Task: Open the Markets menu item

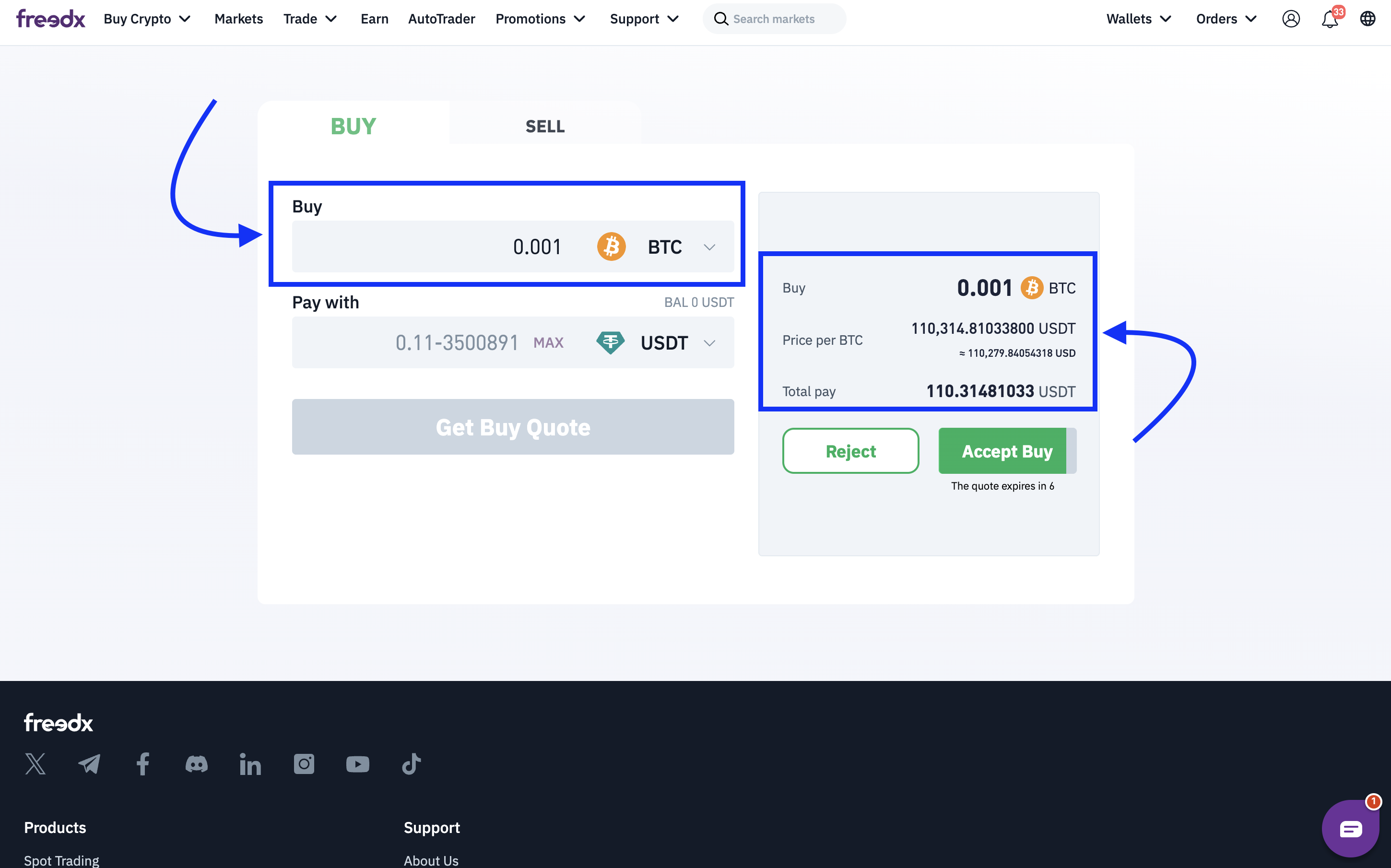Action: [x=238, y=19]
